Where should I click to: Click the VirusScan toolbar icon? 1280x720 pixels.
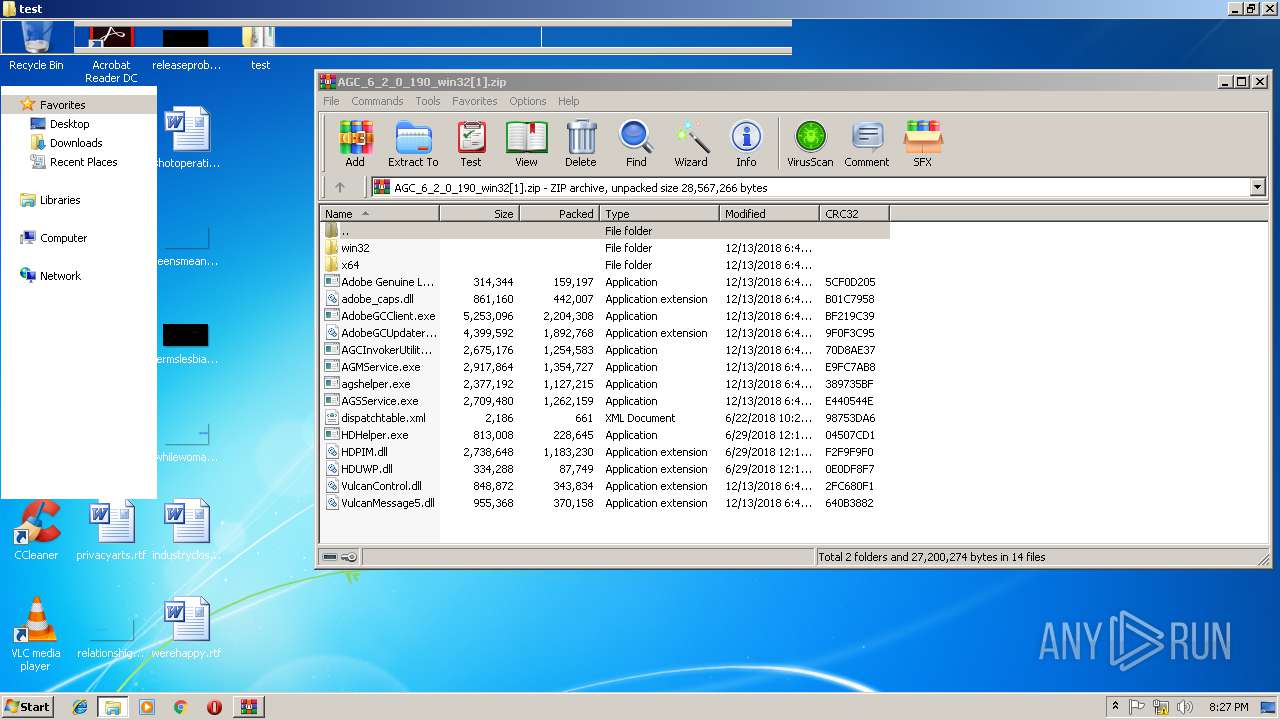coord(810,143)
